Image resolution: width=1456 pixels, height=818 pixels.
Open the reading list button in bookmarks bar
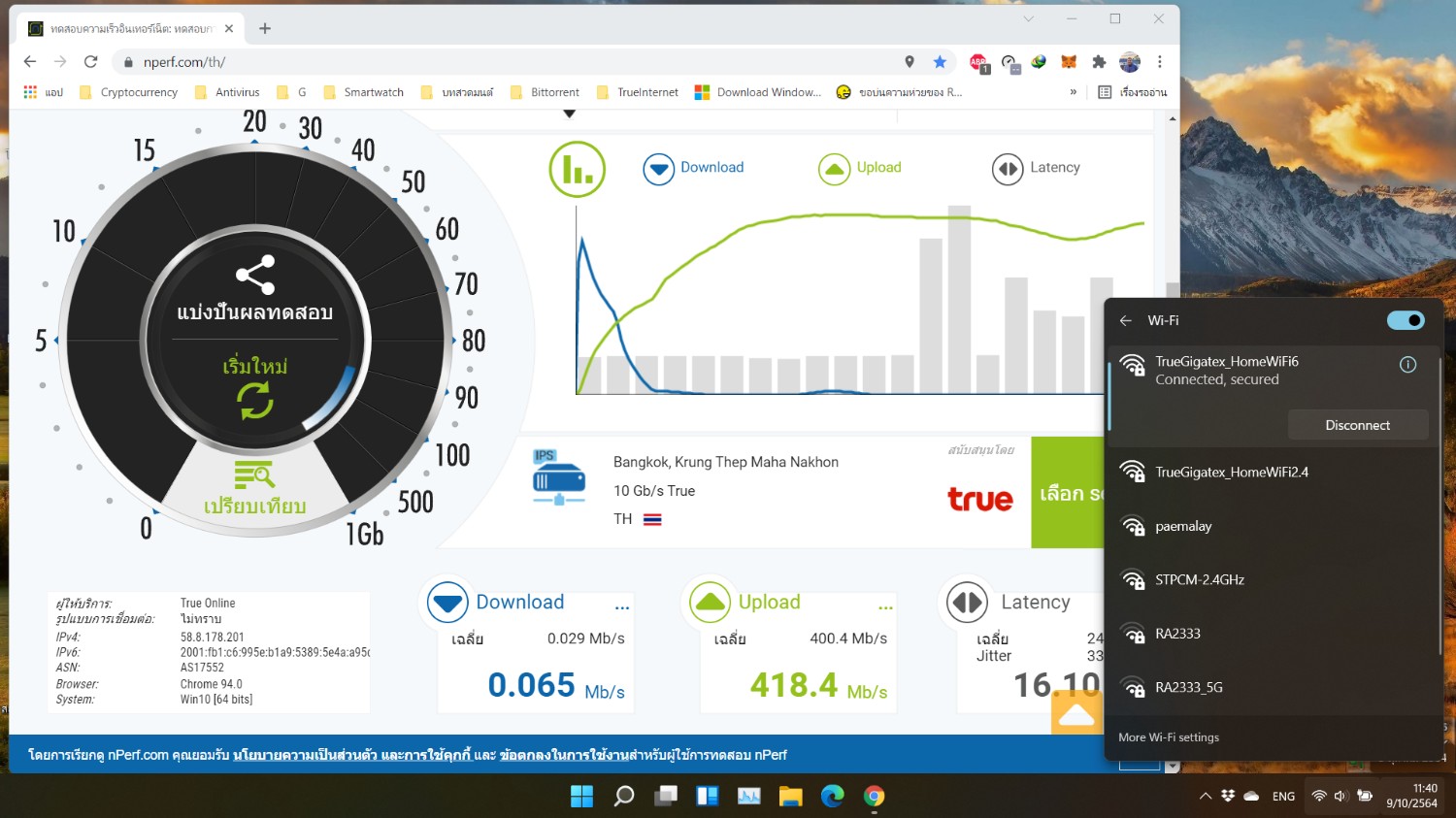1132,92
